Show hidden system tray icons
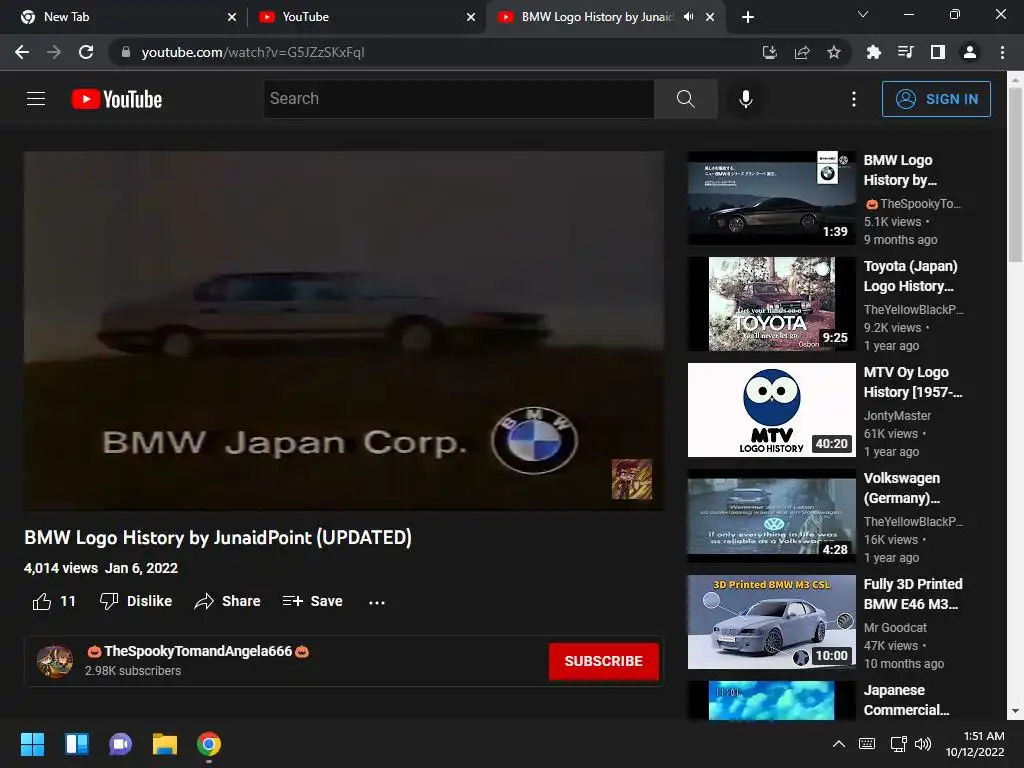The width and height of the screenshot is (1024, 768). (x=839, y=744)
